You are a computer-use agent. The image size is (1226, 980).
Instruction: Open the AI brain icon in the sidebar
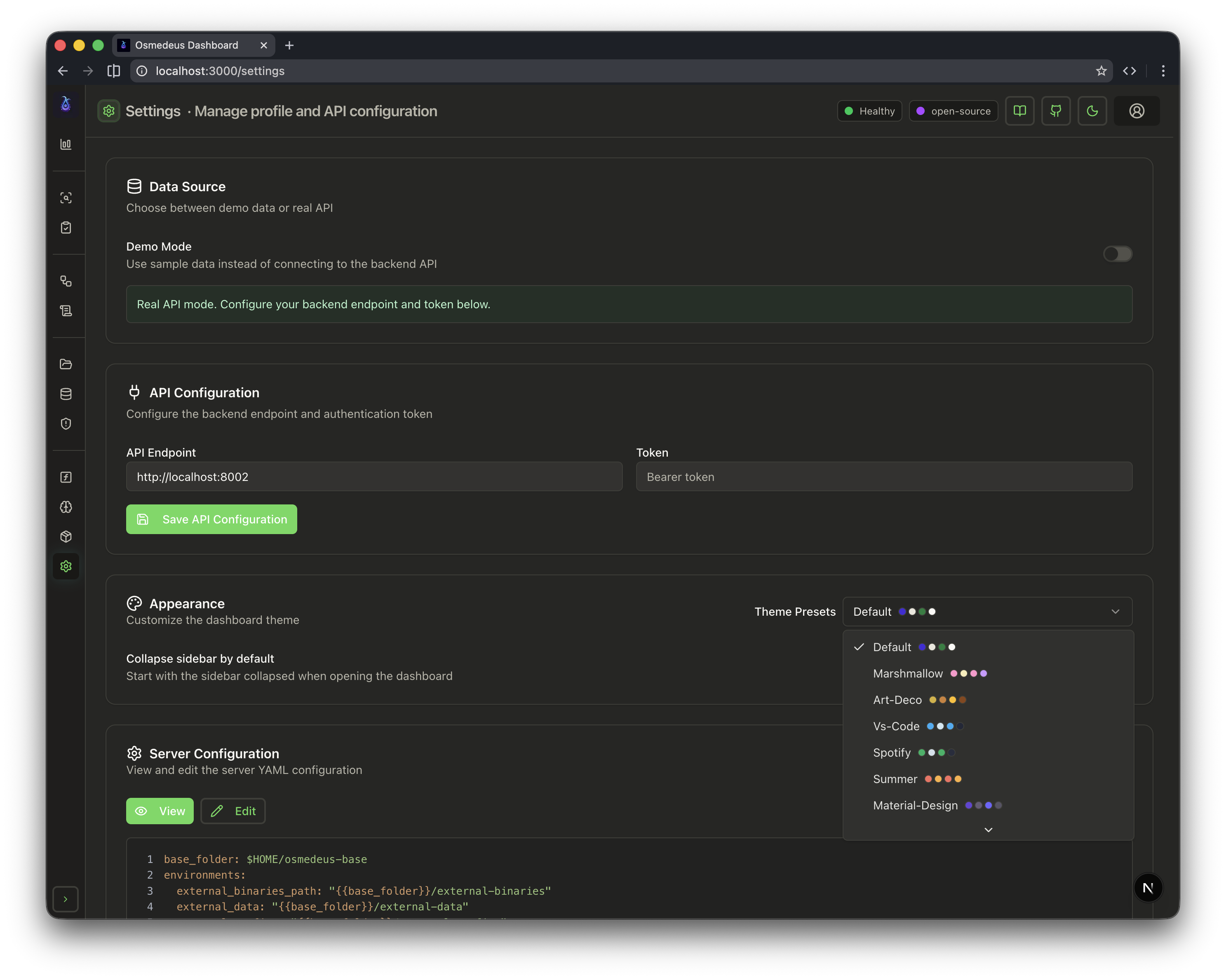pyautogui.click(x=66, y=508)
